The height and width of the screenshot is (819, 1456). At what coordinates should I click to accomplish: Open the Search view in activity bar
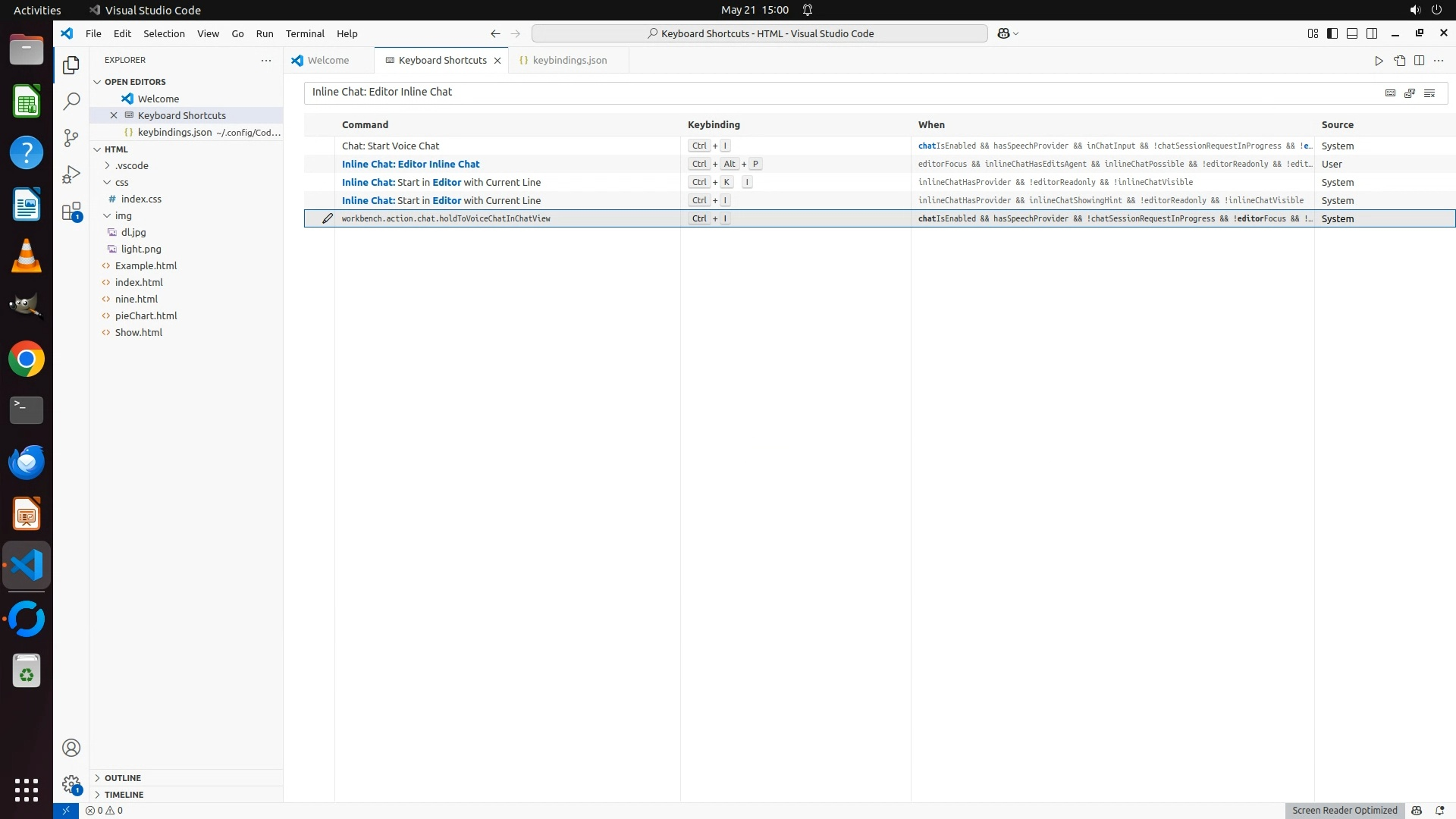pos(71,101)
